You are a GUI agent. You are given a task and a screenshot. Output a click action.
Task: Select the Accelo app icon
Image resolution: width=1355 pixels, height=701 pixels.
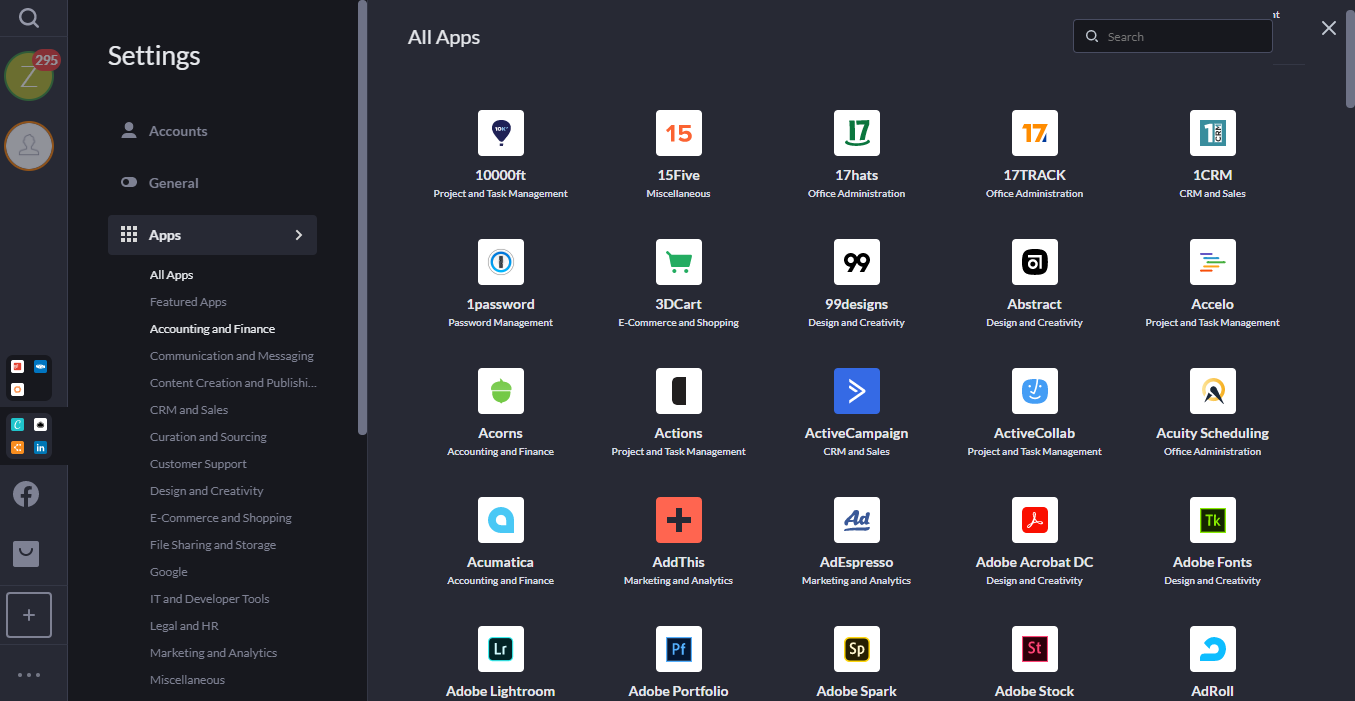tap(1213, 262)
